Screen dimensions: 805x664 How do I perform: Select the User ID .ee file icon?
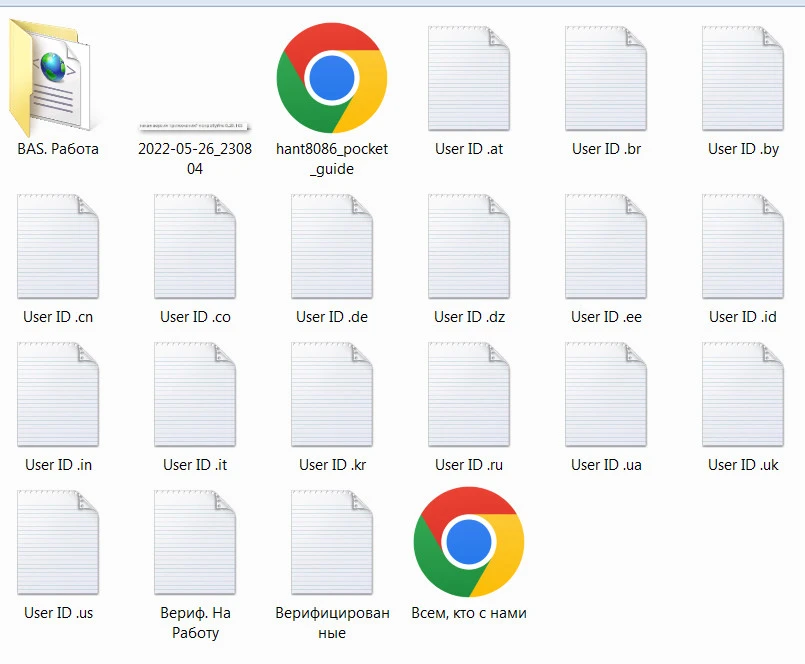(x=606, y=246)
